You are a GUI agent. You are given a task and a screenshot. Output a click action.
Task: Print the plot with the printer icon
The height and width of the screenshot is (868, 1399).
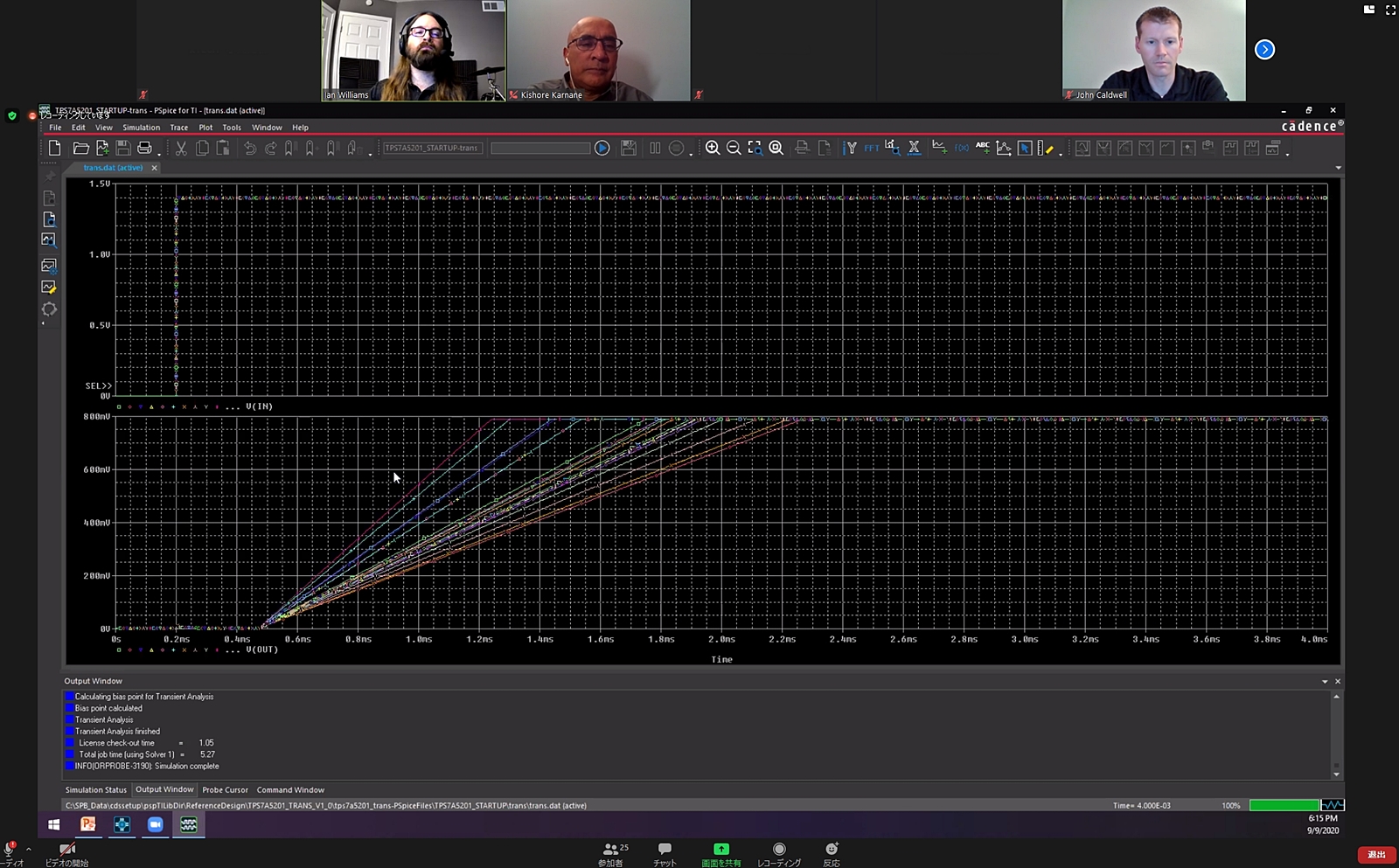(x=144, y=149)
